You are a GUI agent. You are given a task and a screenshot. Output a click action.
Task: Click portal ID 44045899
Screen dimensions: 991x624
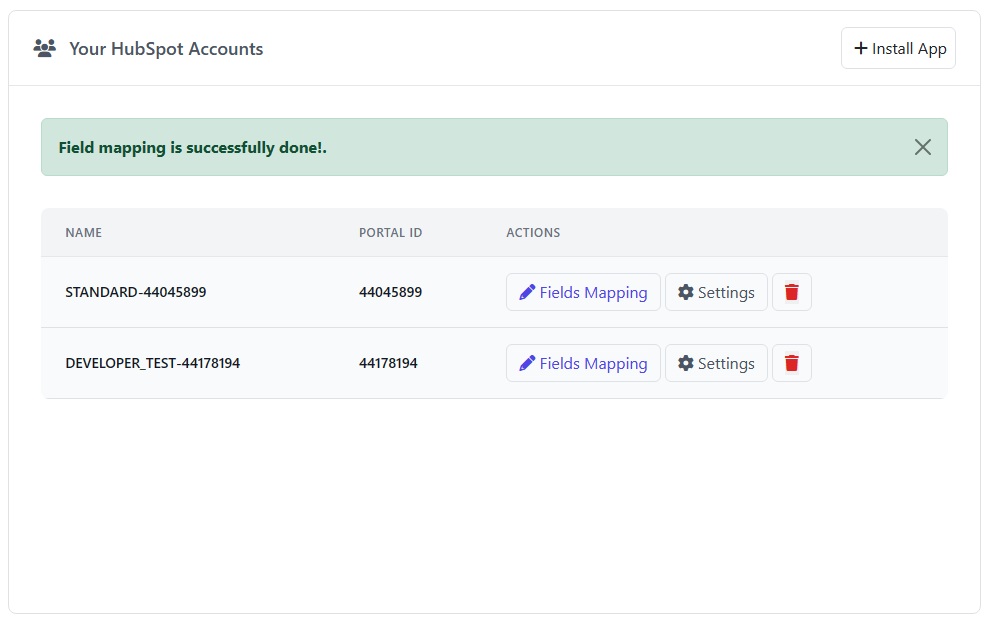(x=390, y=292)
